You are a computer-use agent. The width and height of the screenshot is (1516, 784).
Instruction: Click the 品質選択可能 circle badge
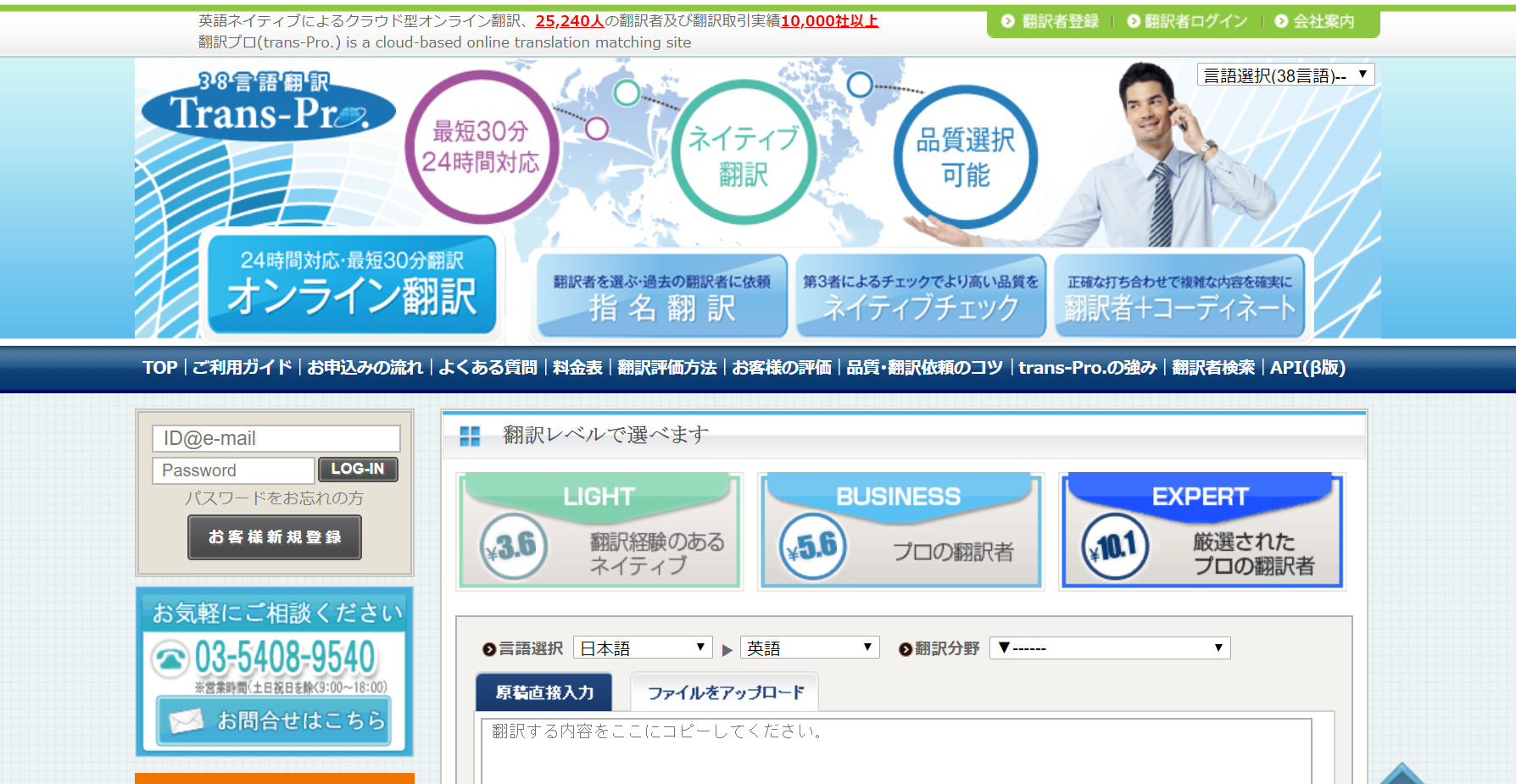tap(966, 157)
